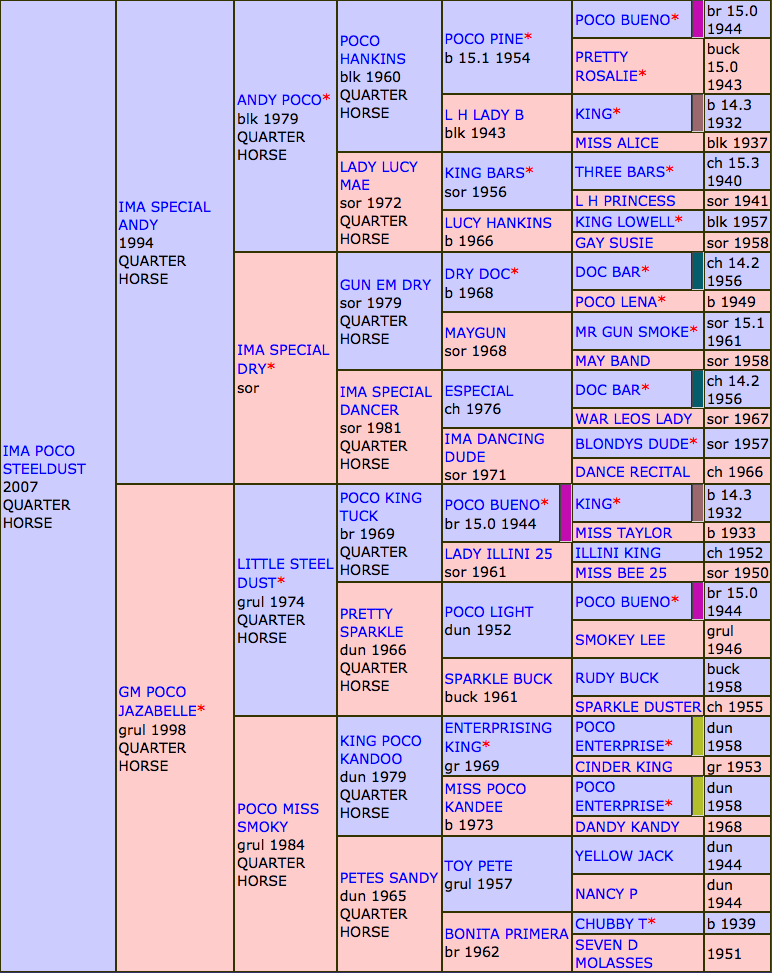This screenshot has height=973, width=773.
Task: Open the GUN EM DRY link
Action: point(385,285)
